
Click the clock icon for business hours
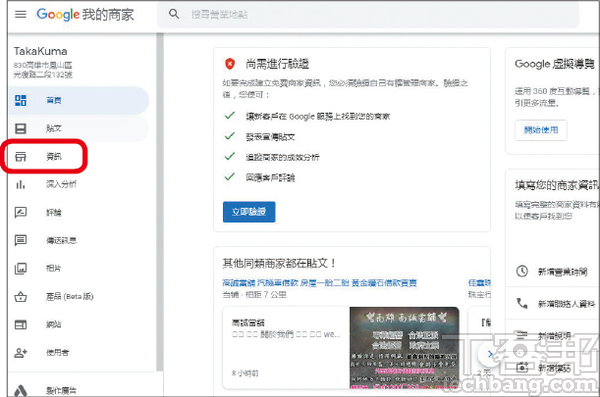(522, 271)
